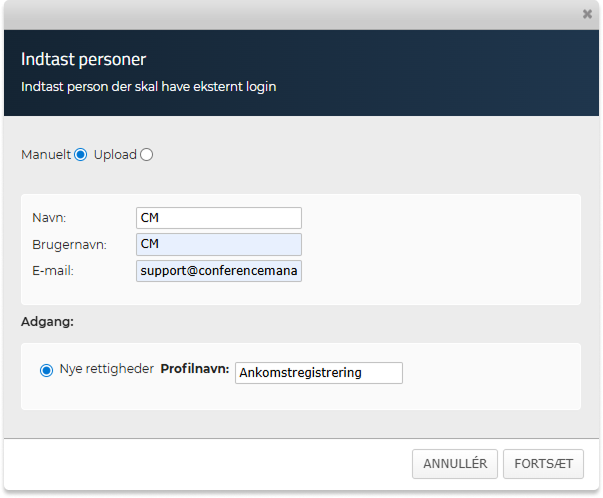Viewport: 603px width, 498px height.
Task: Click the Navn: field label
Action: [x=49, y=218]
